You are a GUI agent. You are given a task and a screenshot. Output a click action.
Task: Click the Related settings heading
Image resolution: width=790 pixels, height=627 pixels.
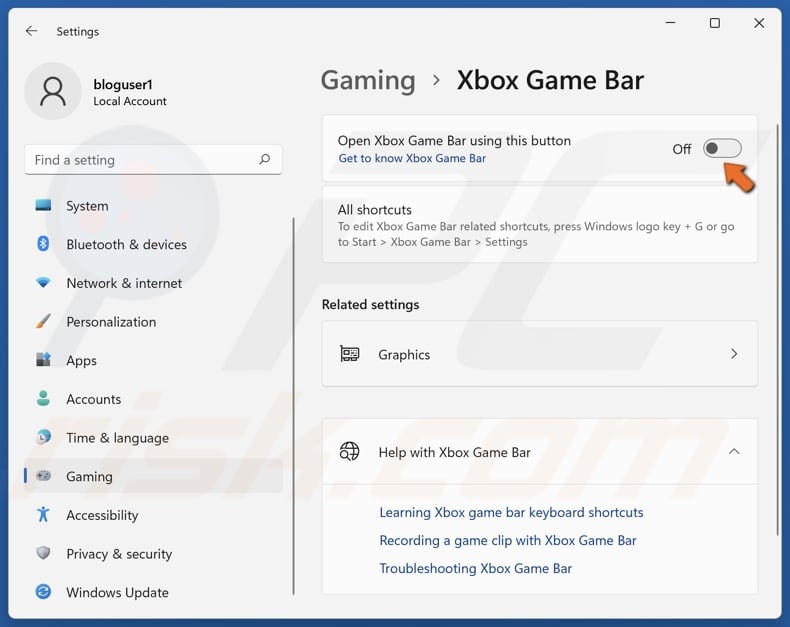tap(370, 304)
